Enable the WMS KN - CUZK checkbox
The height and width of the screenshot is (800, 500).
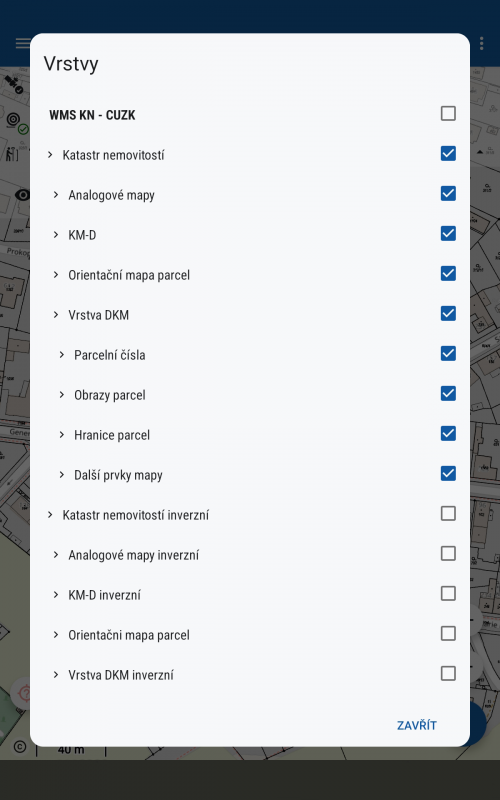coord(448,113)
